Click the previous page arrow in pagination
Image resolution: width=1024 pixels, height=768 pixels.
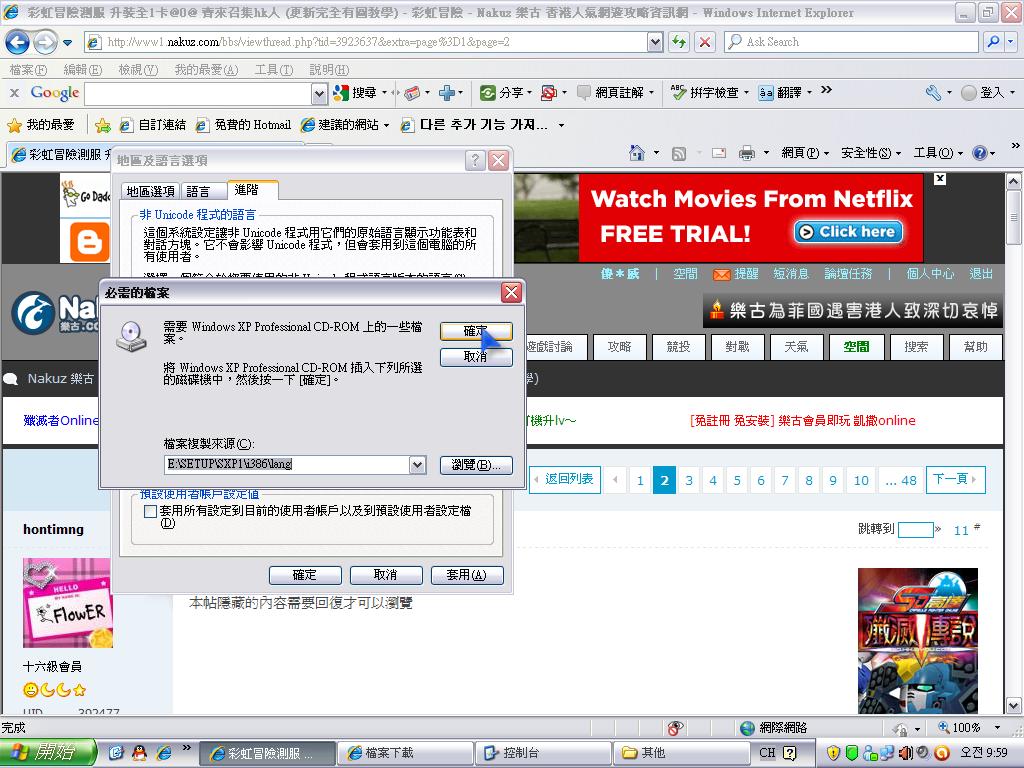615,481
